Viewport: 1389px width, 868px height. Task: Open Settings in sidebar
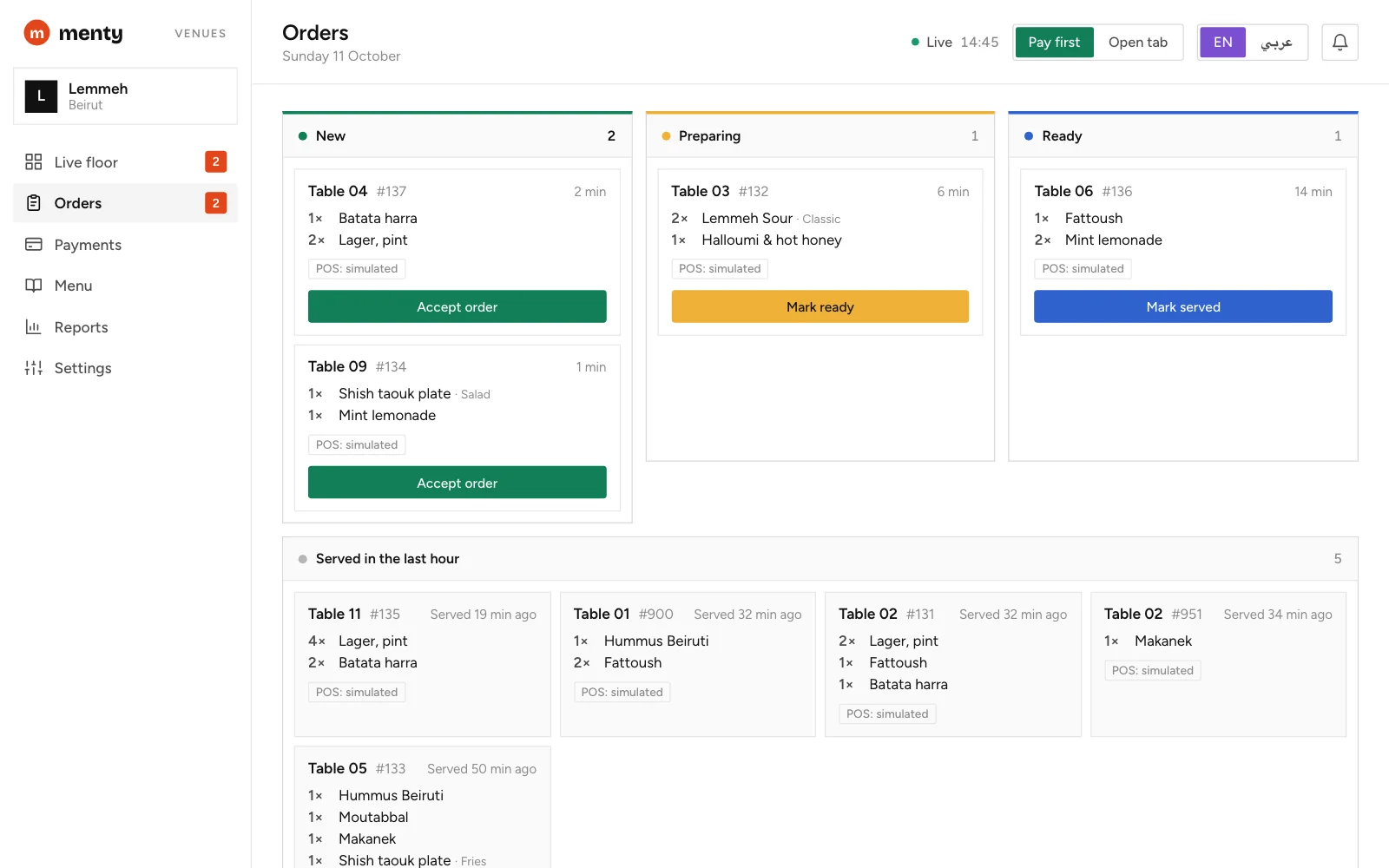125,368
